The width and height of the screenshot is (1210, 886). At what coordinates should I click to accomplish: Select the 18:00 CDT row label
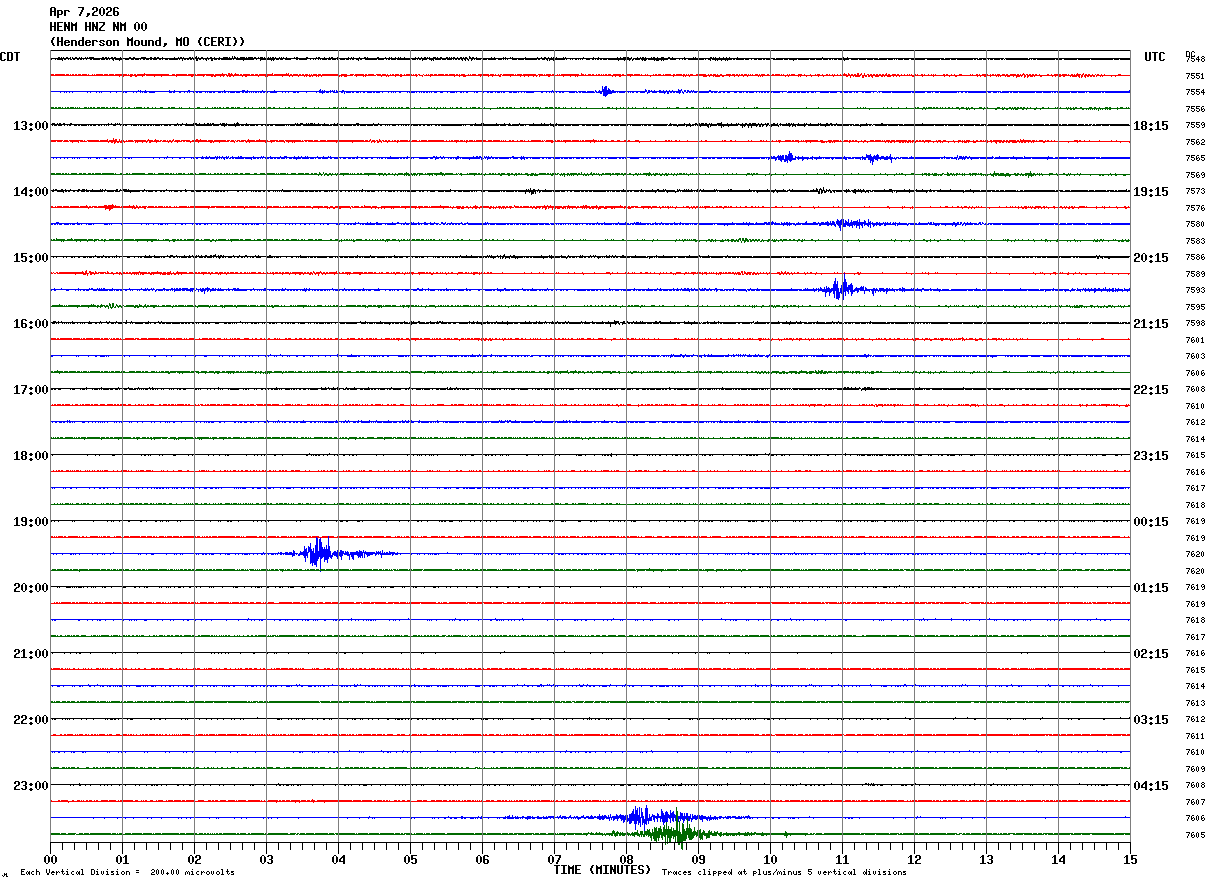[x=31, y=456]
